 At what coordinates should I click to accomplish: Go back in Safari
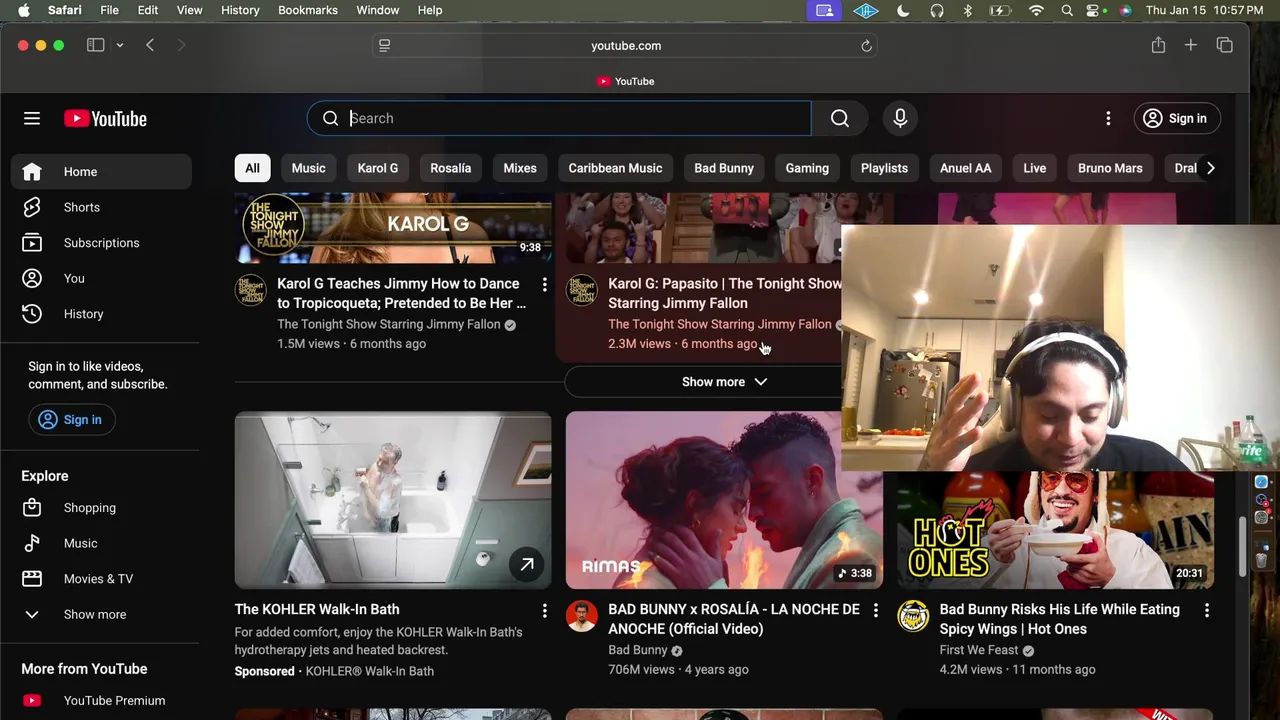click(x=150, y=45)
